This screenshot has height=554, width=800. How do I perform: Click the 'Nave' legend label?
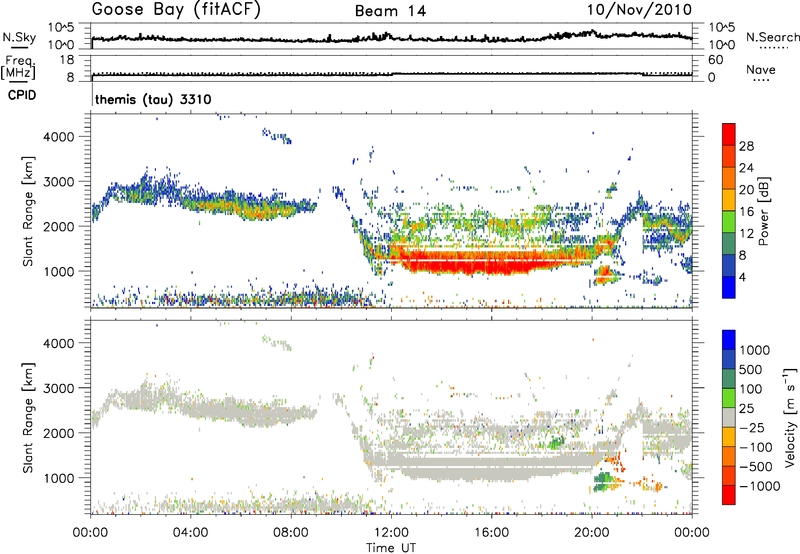coord(760,70)
